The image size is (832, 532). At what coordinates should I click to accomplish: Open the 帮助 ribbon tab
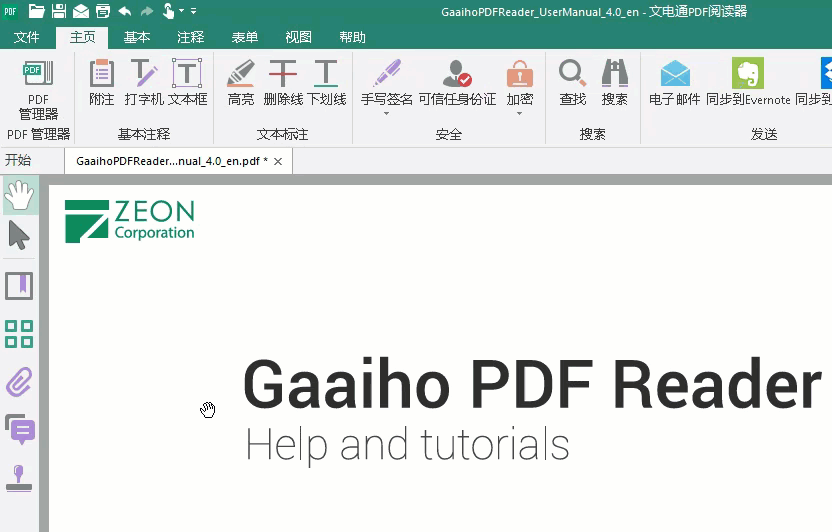[352, 37]
